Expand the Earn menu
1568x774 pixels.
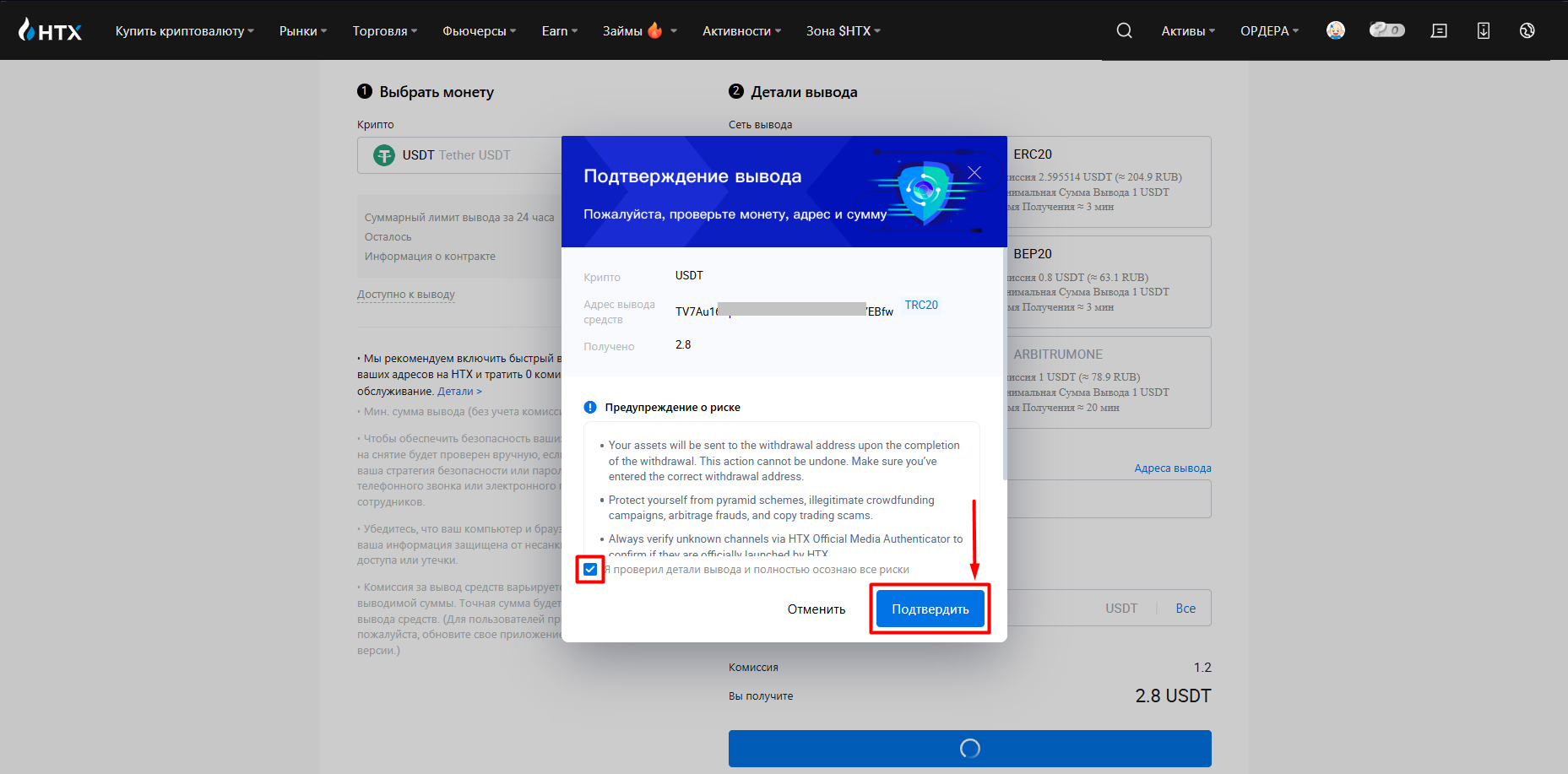[560, 30]
